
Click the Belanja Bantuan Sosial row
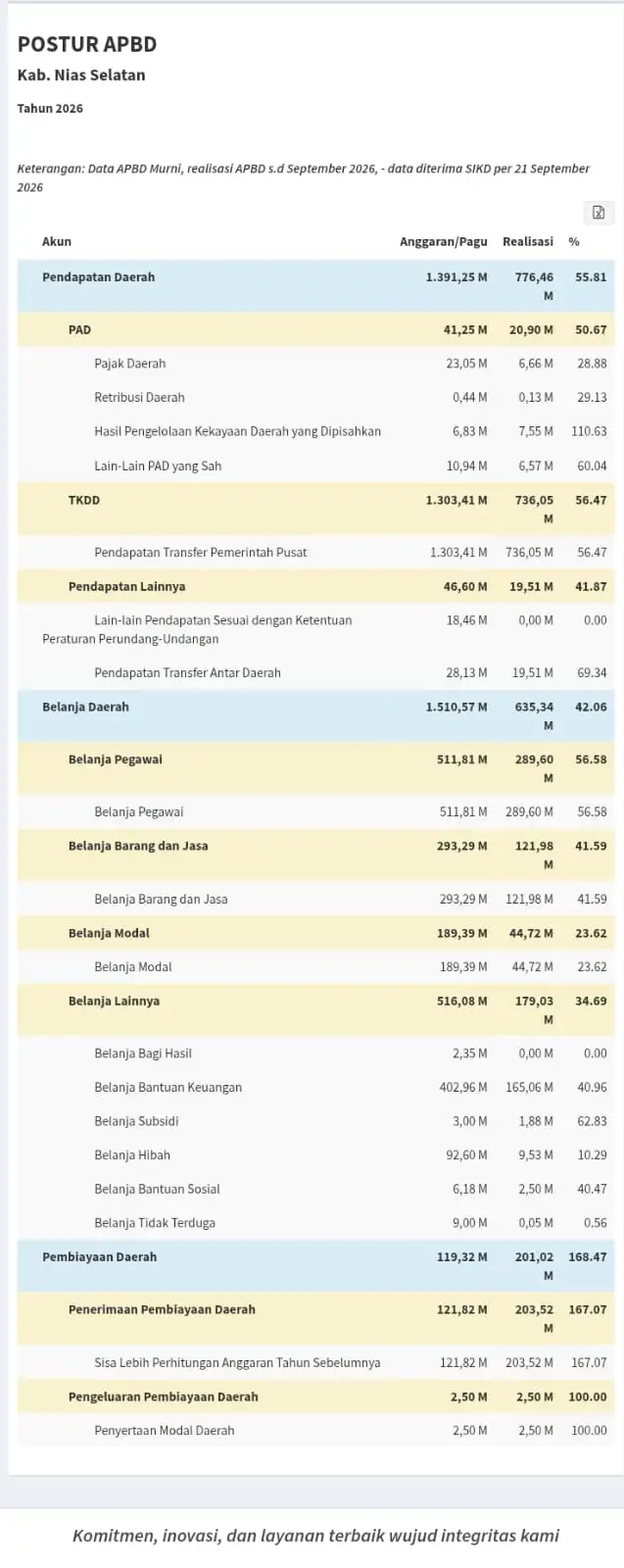[315, 1189]
